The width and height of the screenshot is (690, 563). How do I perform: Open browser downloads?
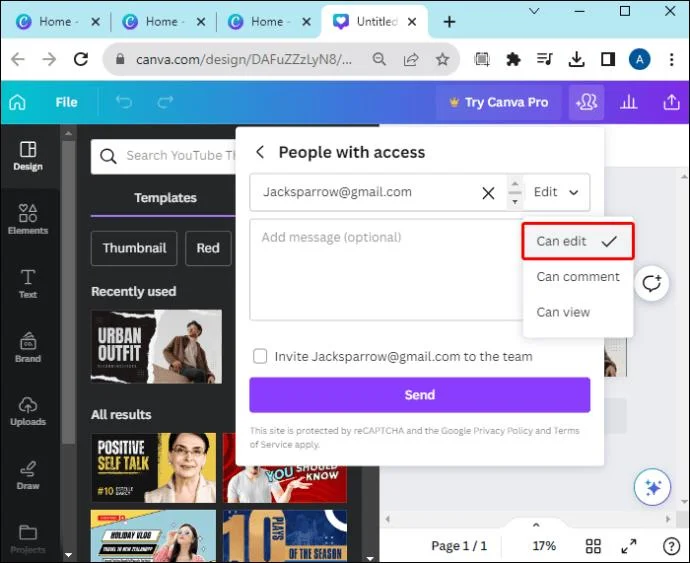(576, 59)
